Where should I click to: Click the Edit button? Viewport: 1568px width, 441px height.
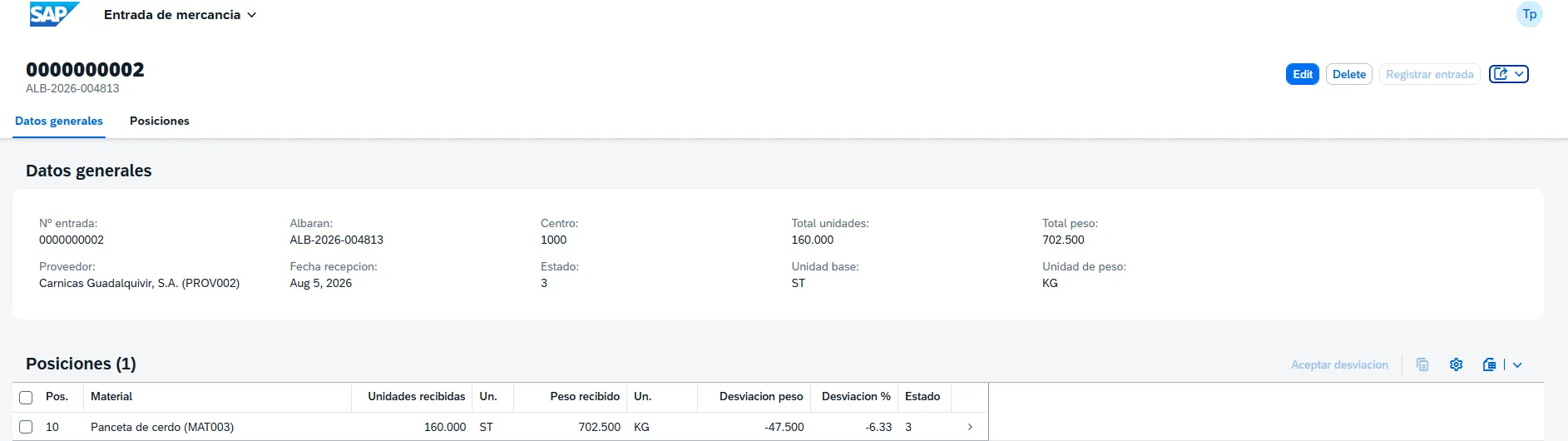(x=1303, y=74)
